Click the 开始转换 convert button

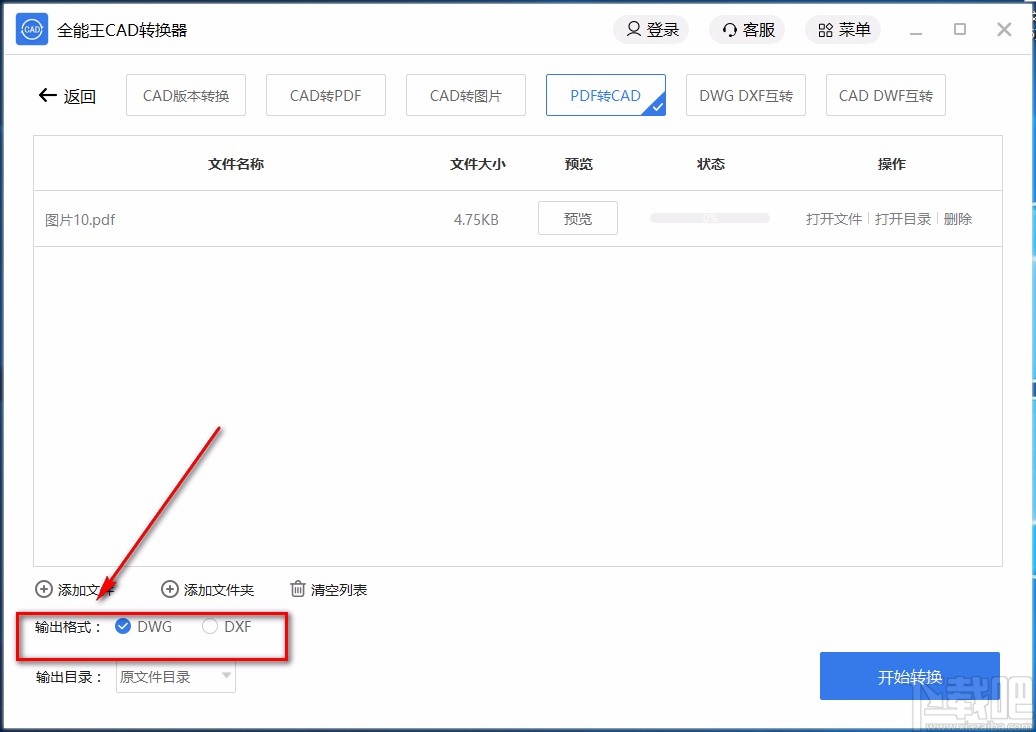(908, 676)
